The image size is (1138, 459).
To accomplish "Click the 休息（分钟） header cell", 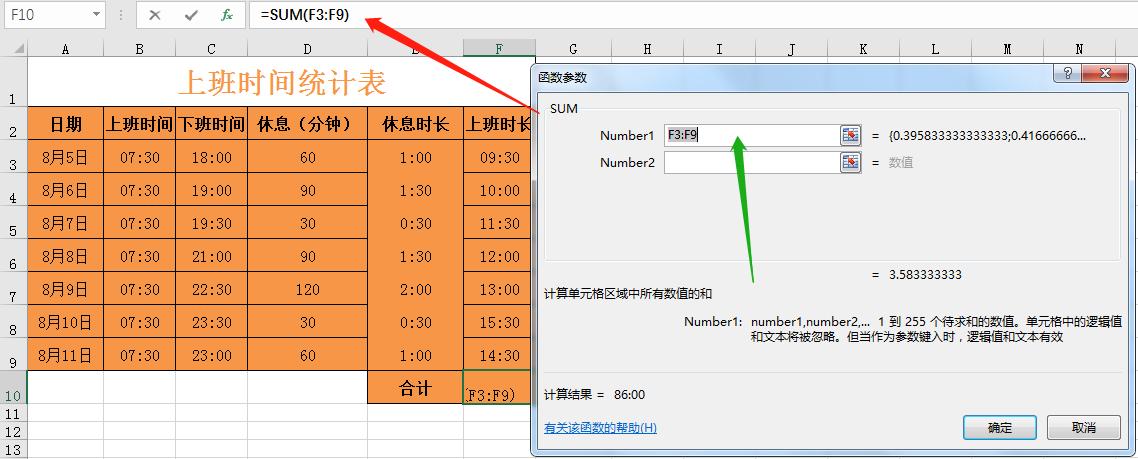I will pyautogui.click(x=308, y=123).
